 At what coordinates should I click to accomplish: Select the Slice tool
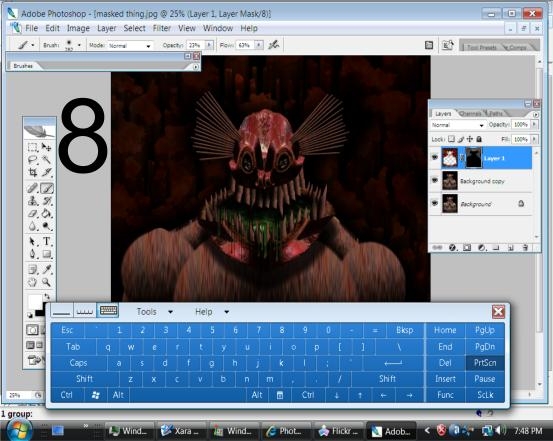(47, 172)
